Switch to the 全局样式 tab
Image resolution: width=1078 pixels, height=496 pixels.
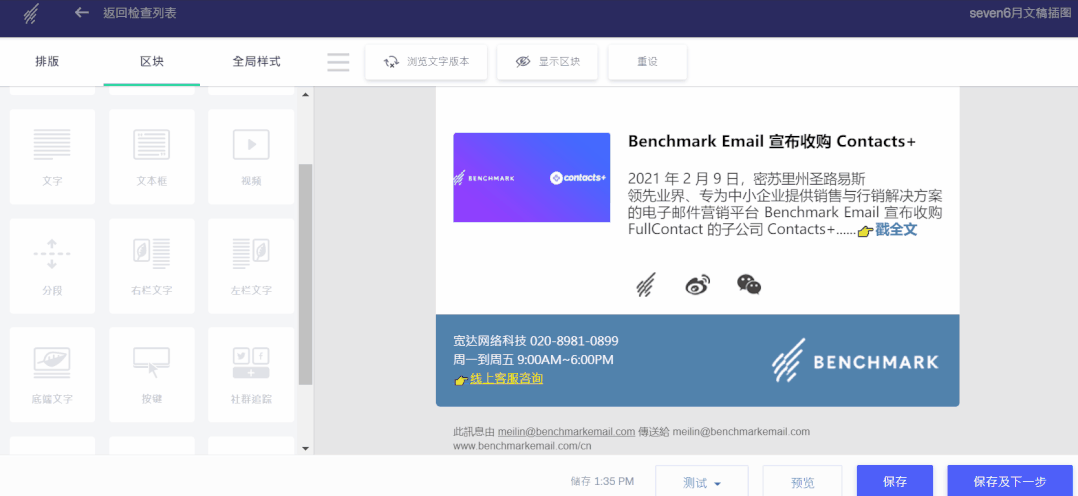(256, 61)
